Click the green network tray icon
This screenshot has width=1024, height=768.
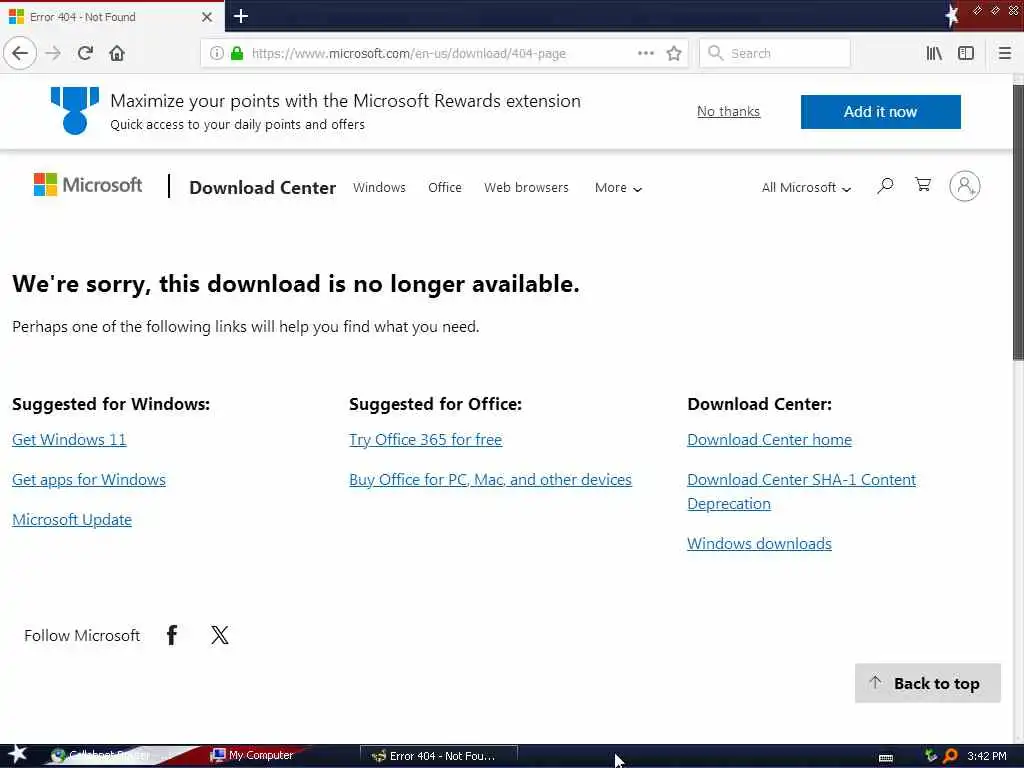coord(931,756)
